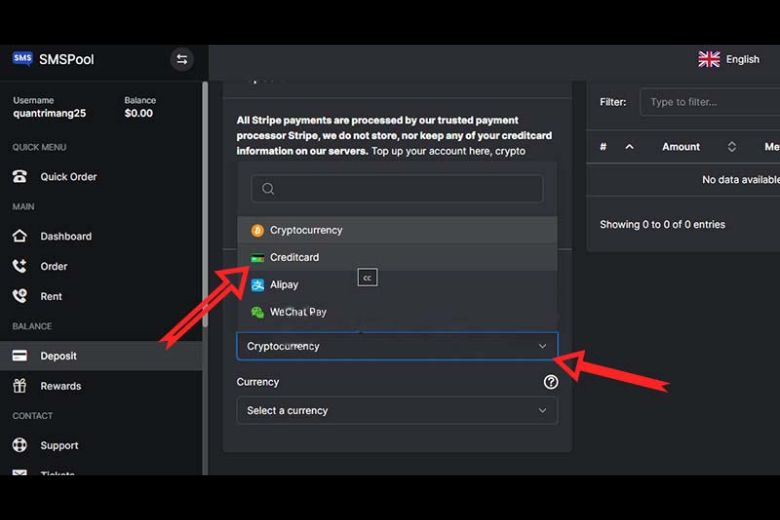Select Alipay payment option
Image resolution: width=780 pixels, height=520 pixels.
(284, 285)
